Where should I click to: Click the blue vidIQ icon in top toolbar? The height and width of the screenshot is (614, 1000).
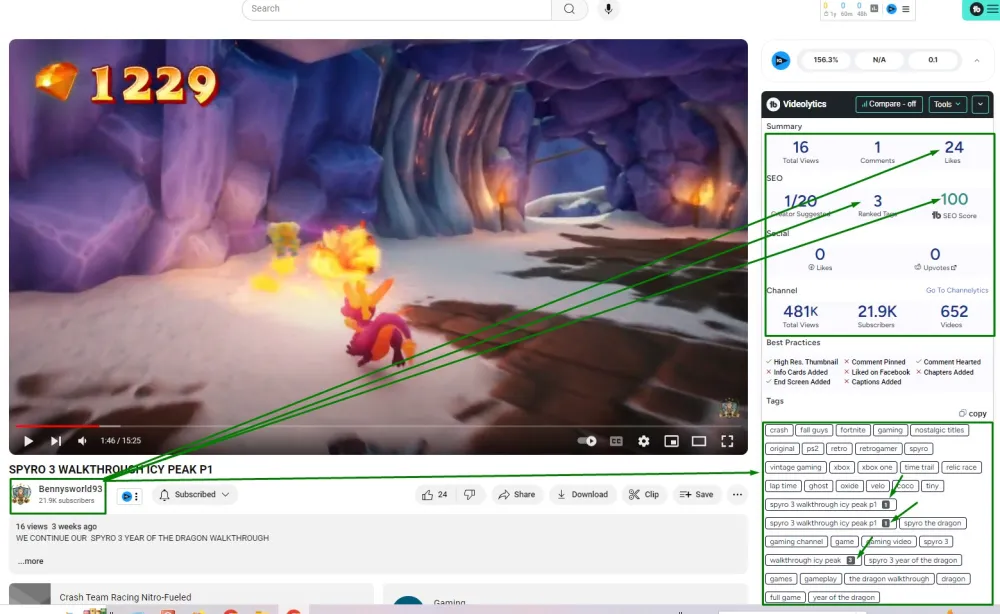tap(892, 9)
